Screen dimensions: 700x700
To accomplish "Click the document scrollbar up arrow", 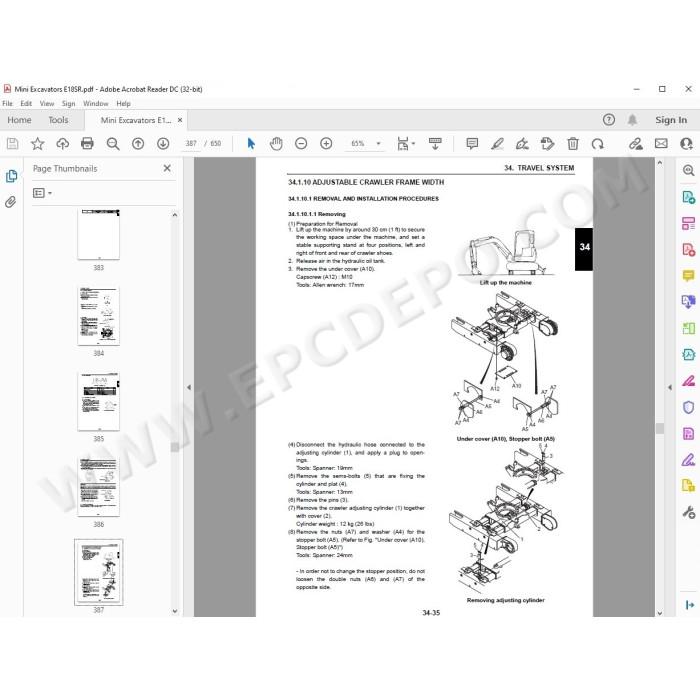I will (x=660, y=163).
